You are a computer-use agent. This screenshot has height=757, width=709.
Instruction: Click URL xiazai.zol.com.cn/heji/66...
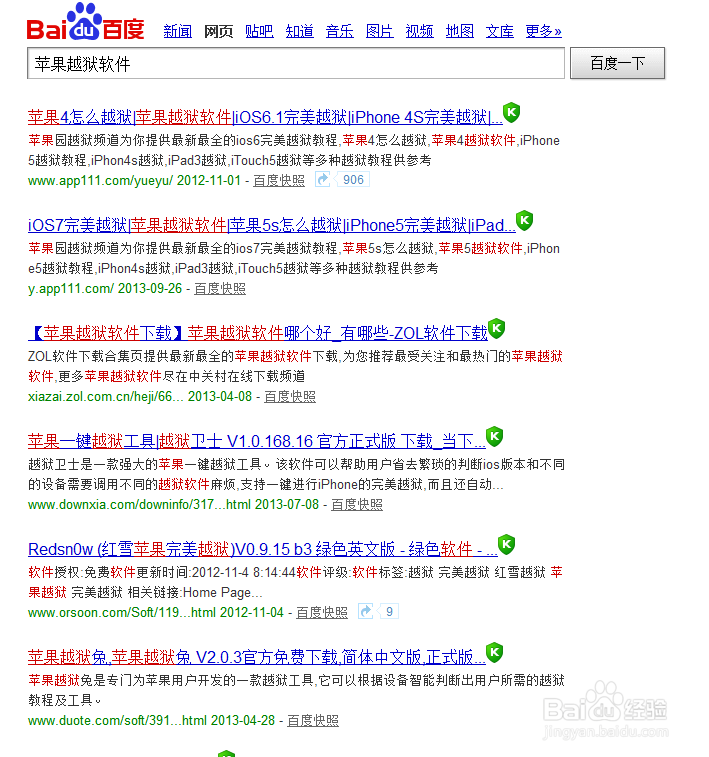(x=105, y=397)
